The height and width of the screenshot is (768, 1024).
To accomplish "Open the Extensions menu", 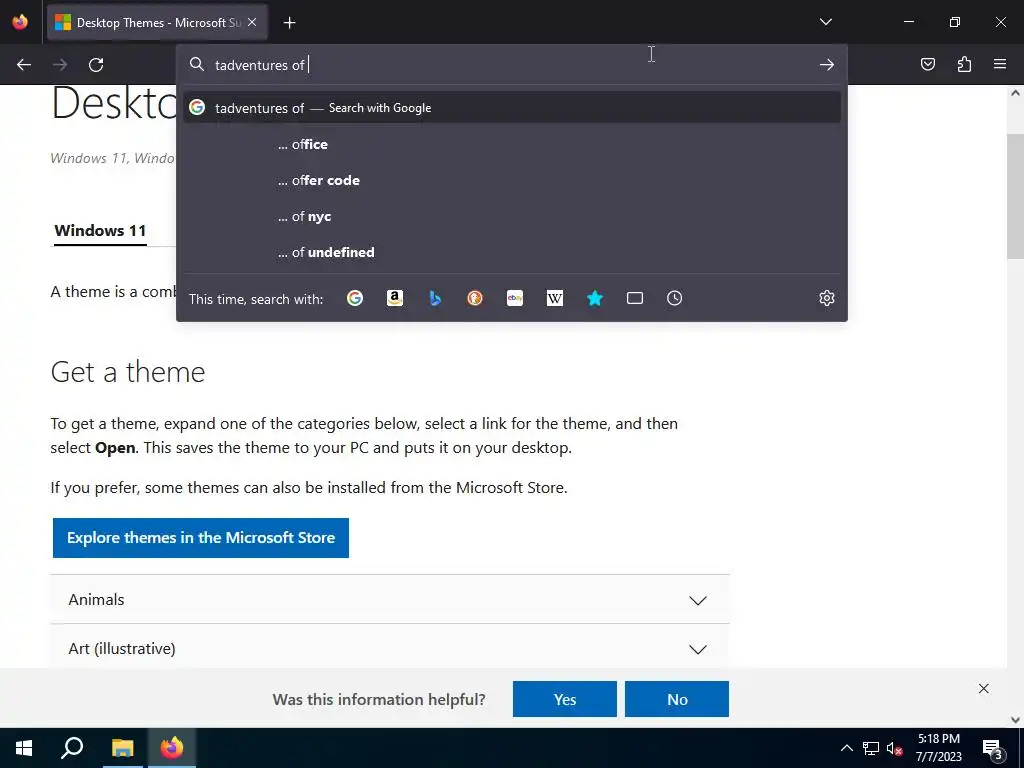I will pyautogui.click(x=964, y=64).
